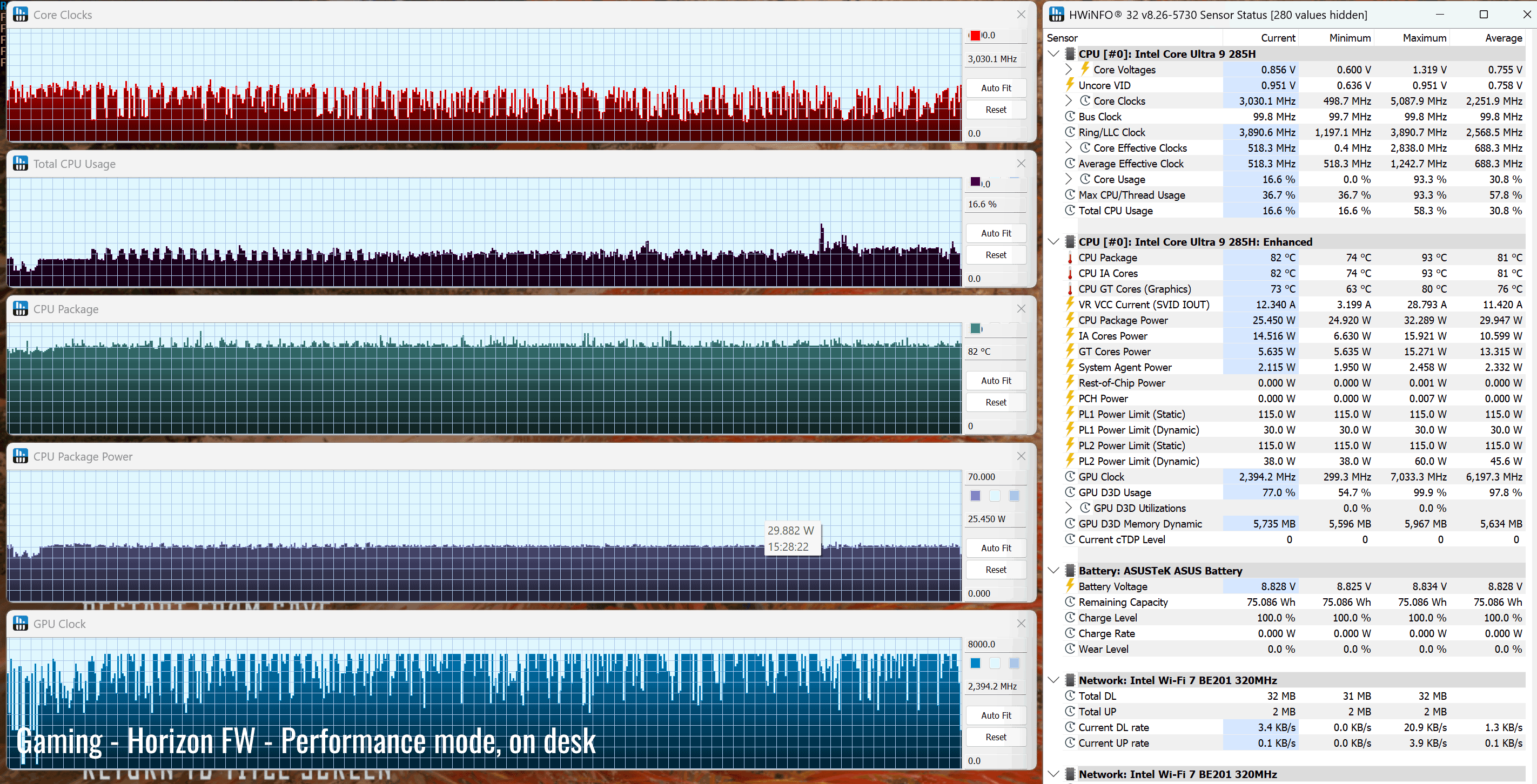This screenshot has width=1537, height=784.
Task: Click Reset in GPU Clock graph
Action: point(995,737)
